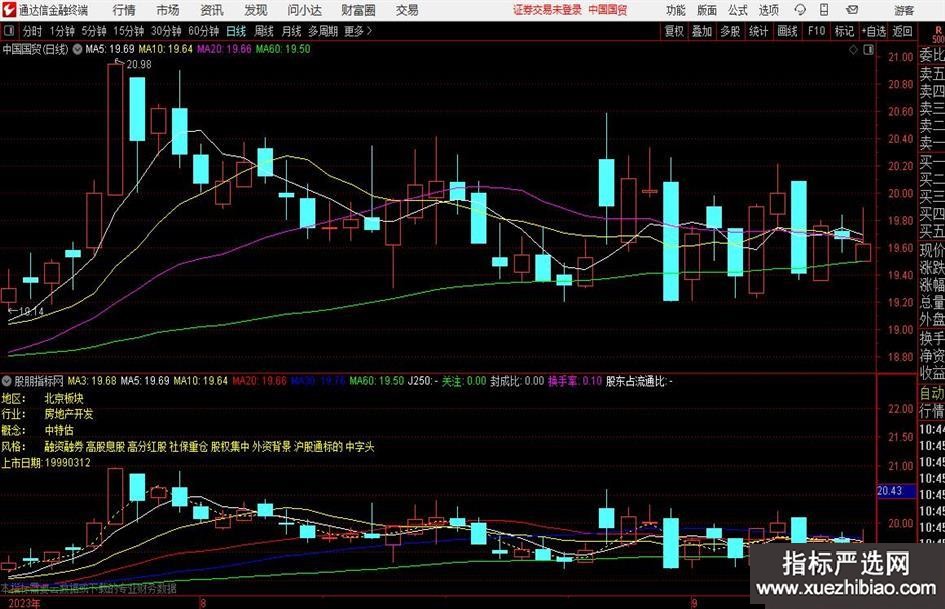Click the 房地产开发 industry text
Image resolution: width=945 pixels, height=609 pixels.
[x=69, y=414]
